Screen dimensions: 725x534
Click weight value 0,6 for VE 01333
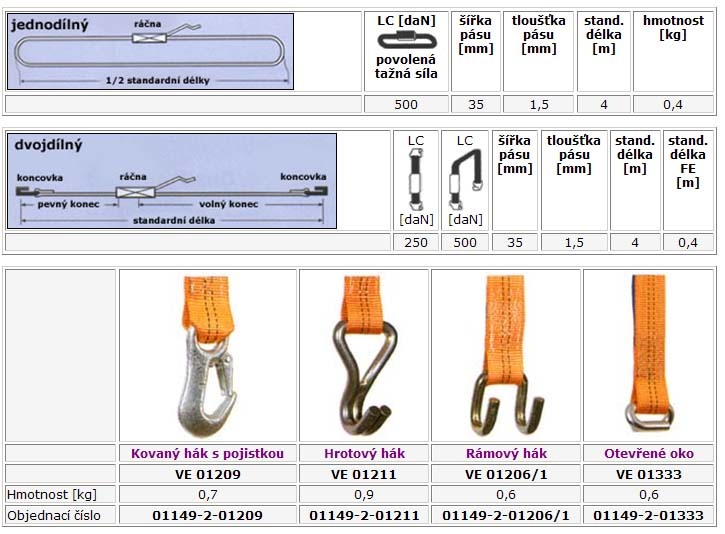tap(649, 495)
